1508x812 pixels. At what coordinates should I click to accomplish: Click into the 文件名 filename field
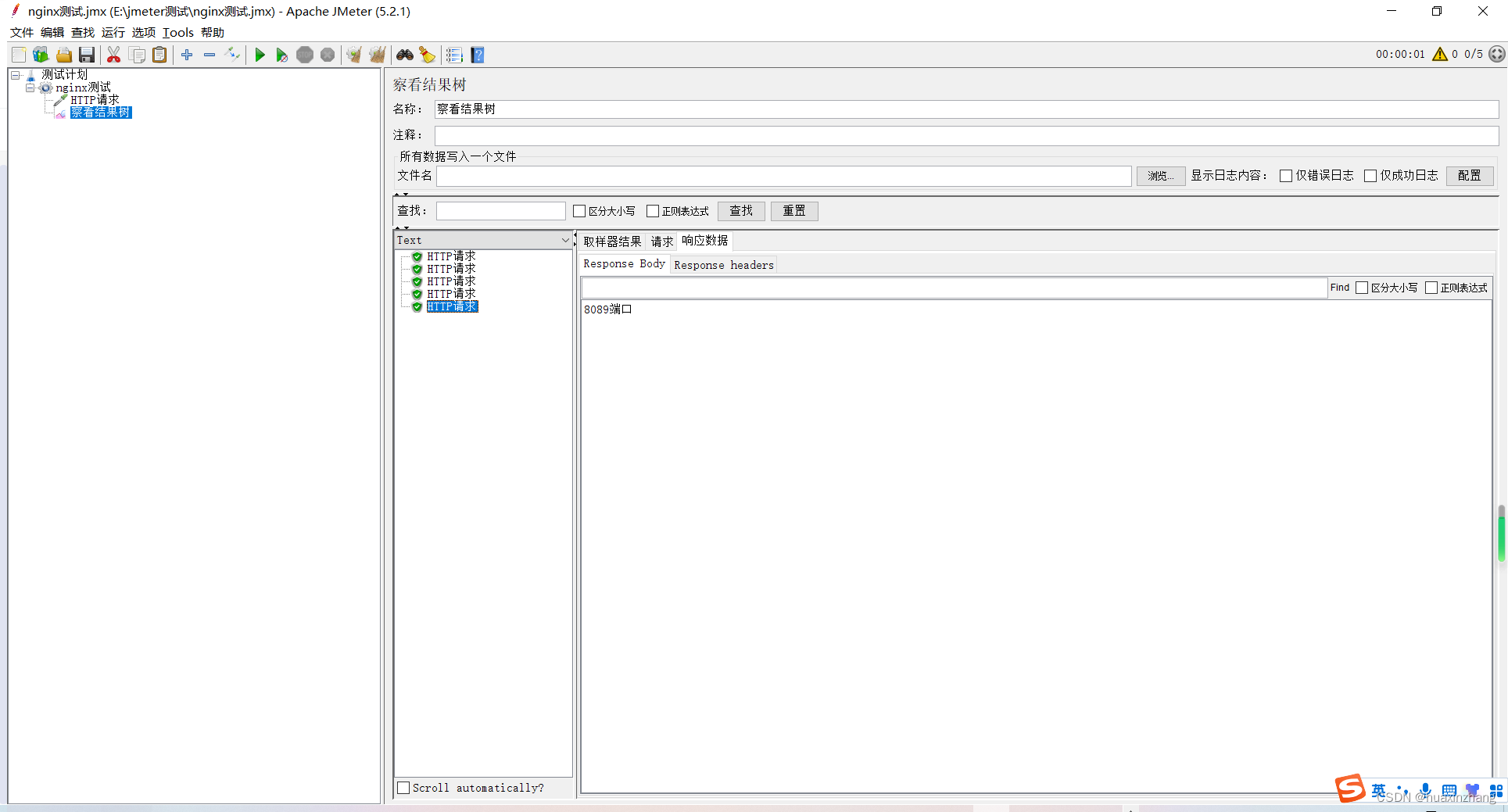point(783,176)
